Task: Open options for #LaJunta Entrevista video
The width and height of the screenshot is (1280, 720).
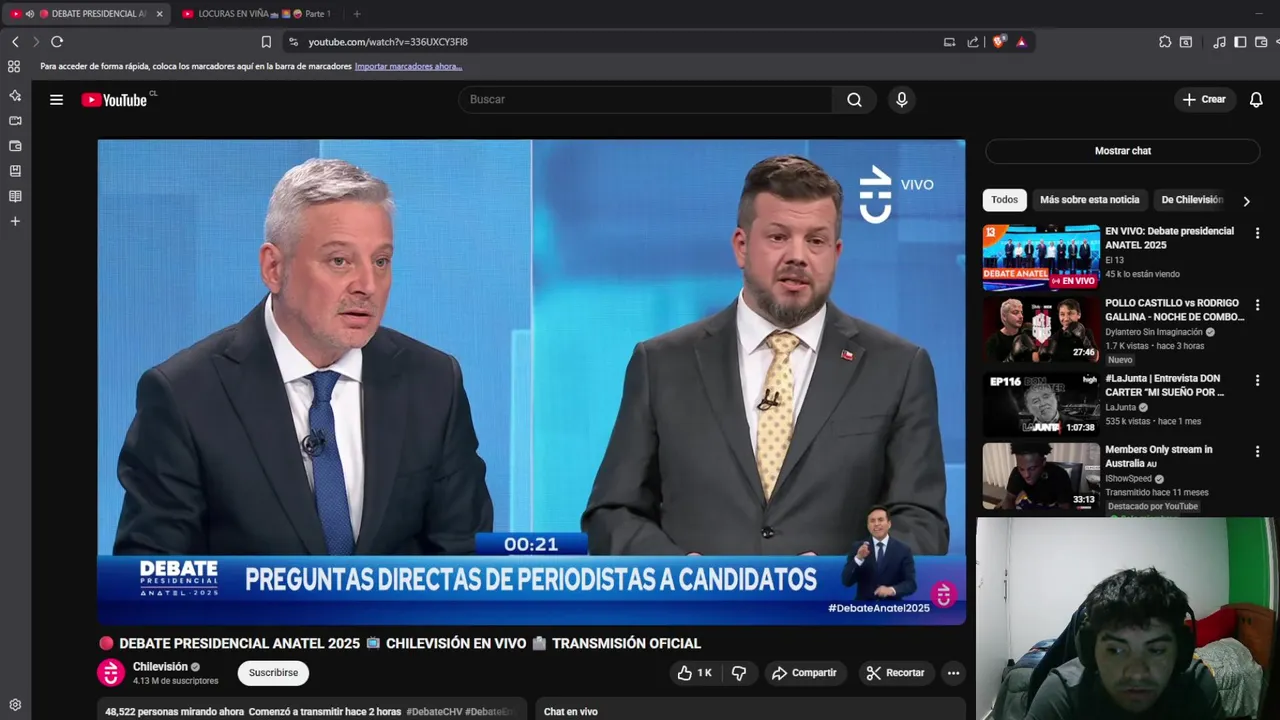Action: 1257,381
